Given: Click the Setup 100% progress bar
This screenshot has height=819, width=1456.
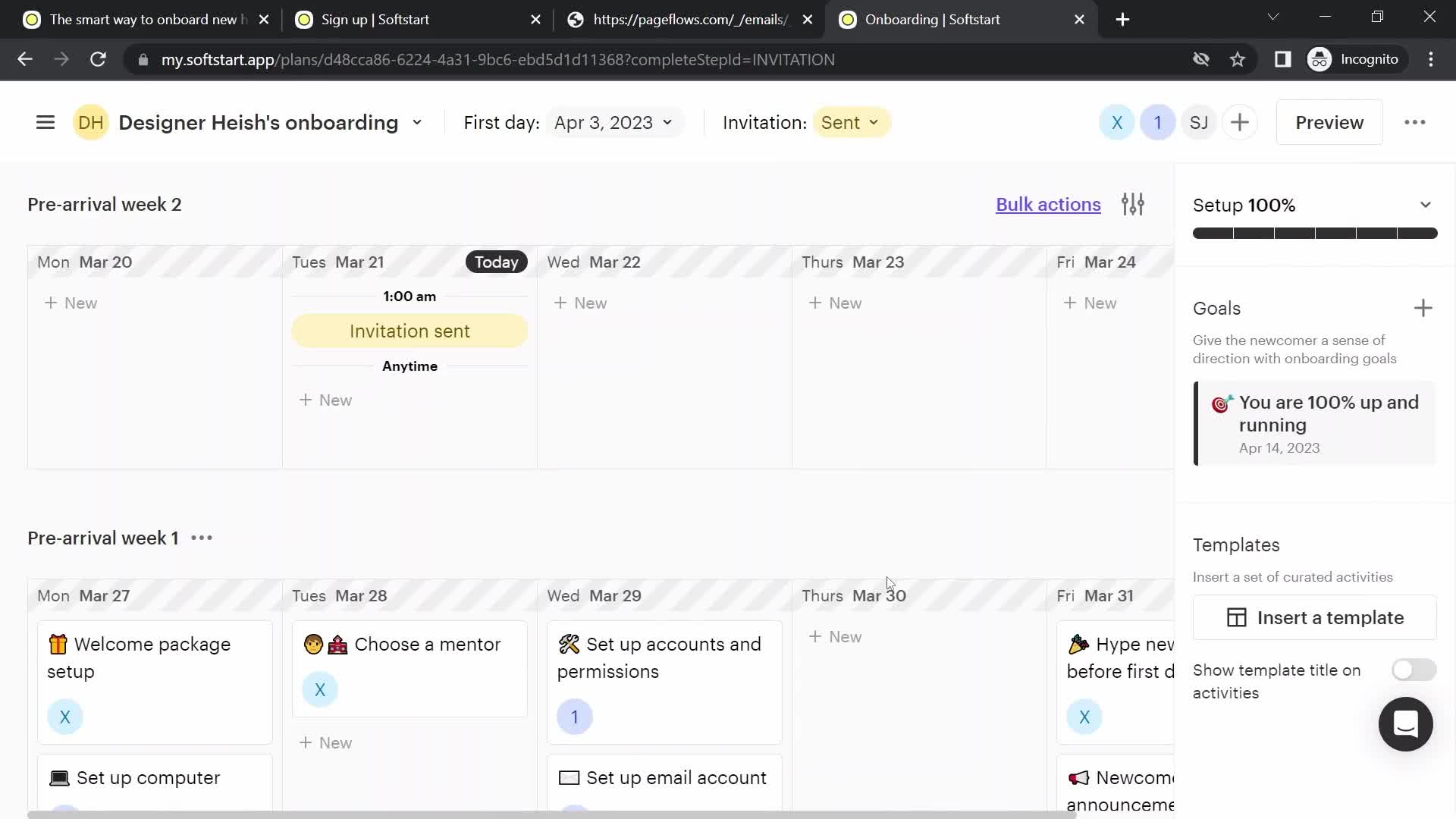Looking at the screenshot, I should click(x=1313, y=233).
